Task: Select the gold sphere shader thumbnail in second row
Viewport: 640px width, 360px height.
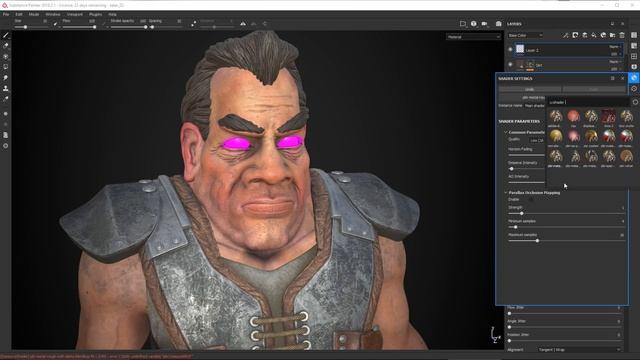Action: 556,136
